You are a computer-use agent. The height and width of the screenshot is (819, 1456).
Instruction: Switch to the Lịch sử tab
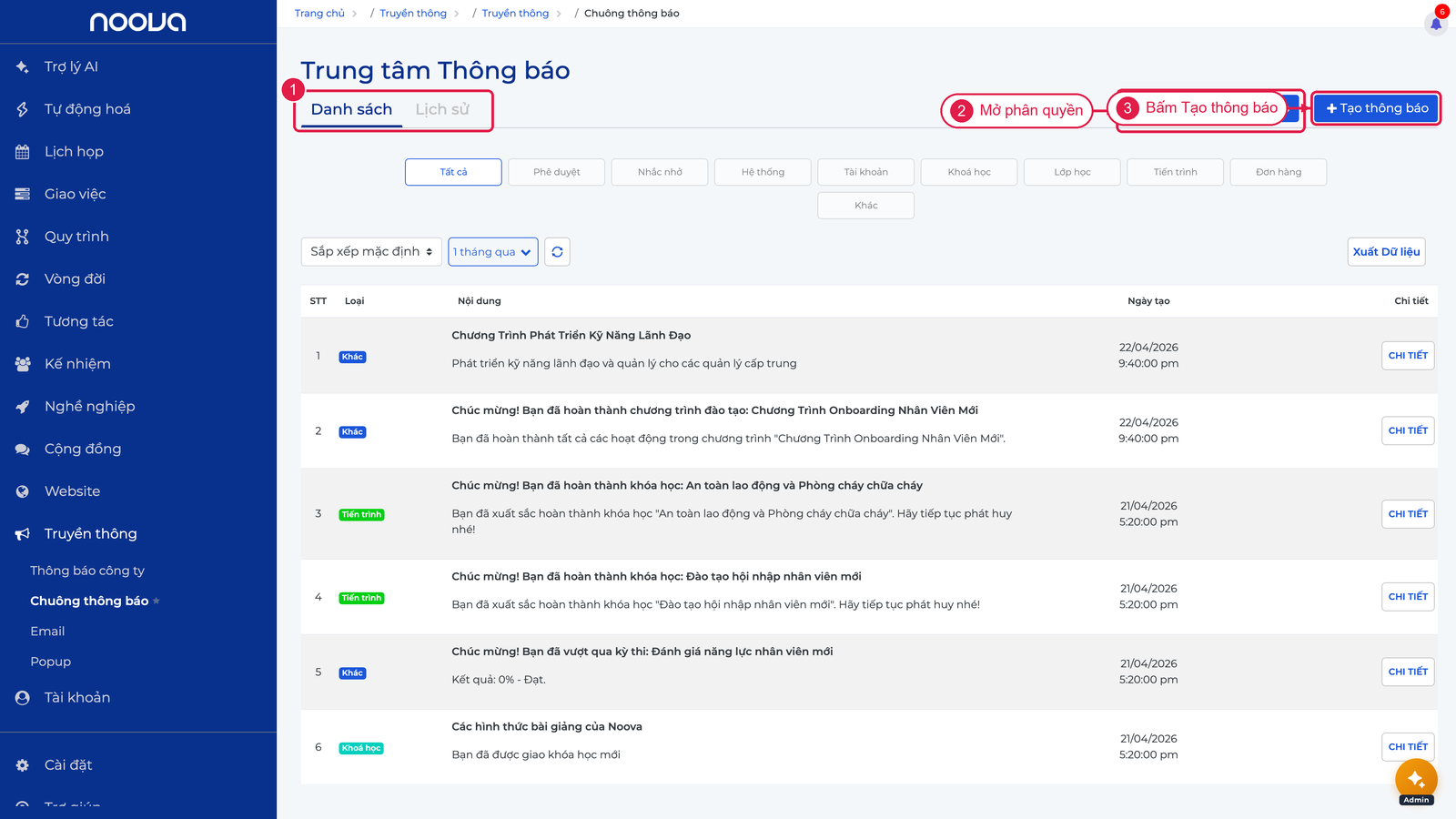tap(442, 109)
